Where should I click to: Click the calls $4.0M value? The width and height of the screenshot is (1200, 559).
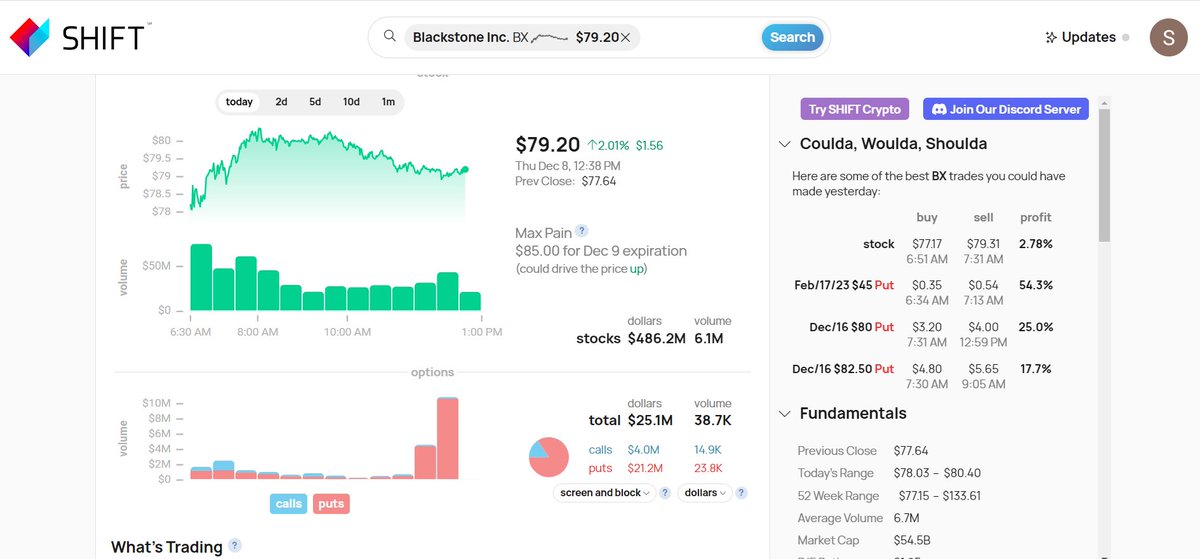(644, 450)
